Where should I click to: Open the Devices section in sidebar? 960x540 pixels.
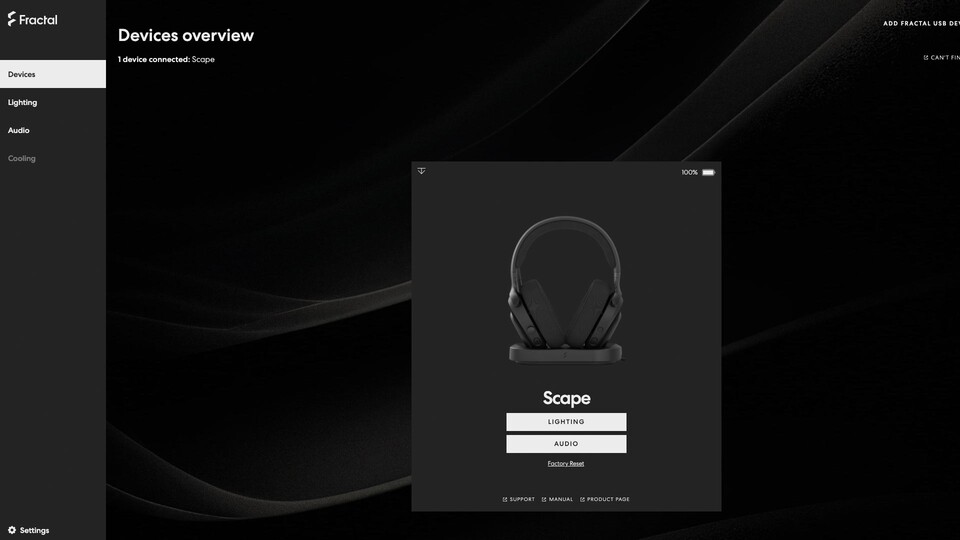53,74
